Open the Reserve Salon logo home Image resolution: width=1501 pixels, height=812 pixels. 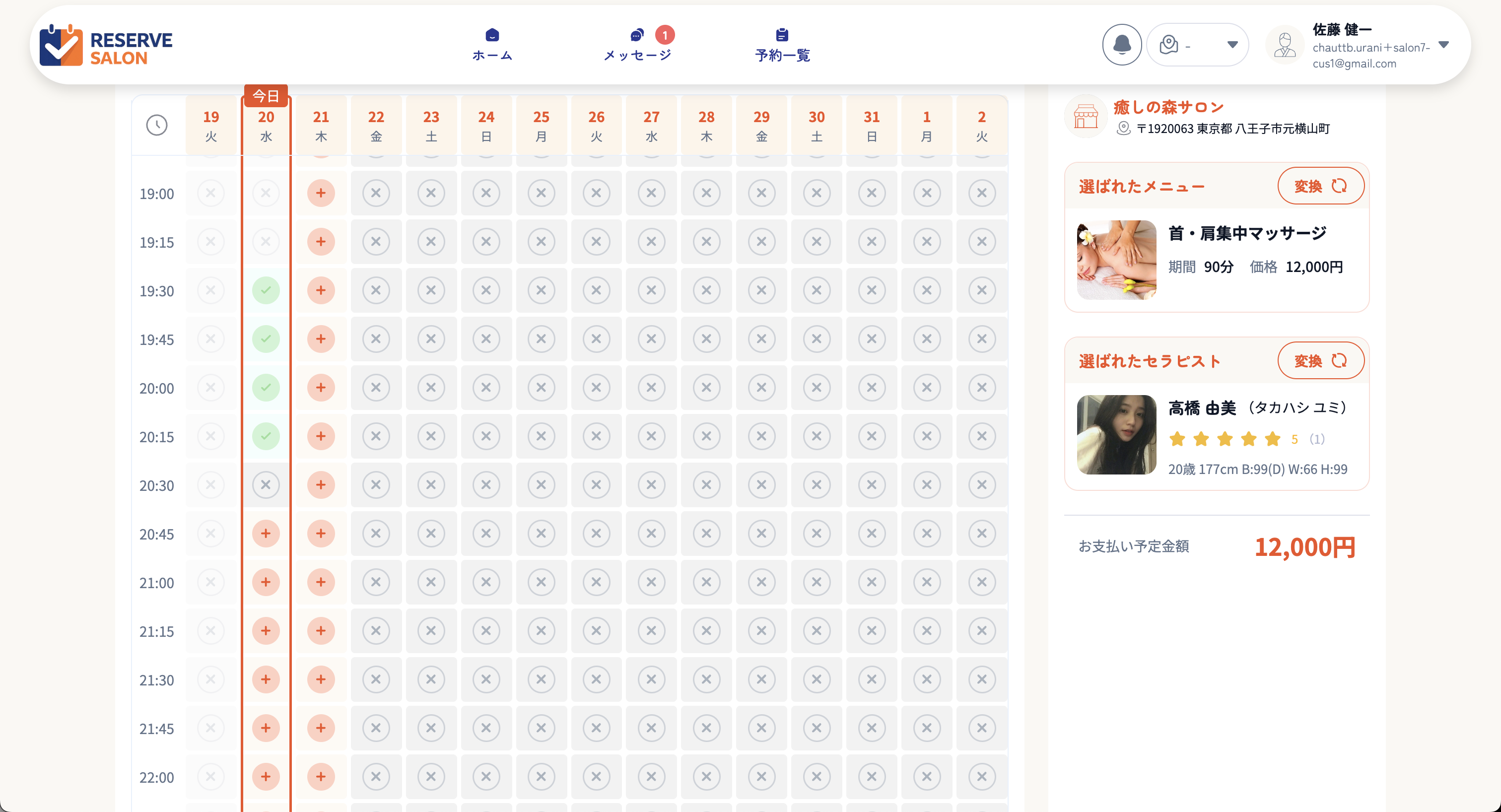[106, 45]
